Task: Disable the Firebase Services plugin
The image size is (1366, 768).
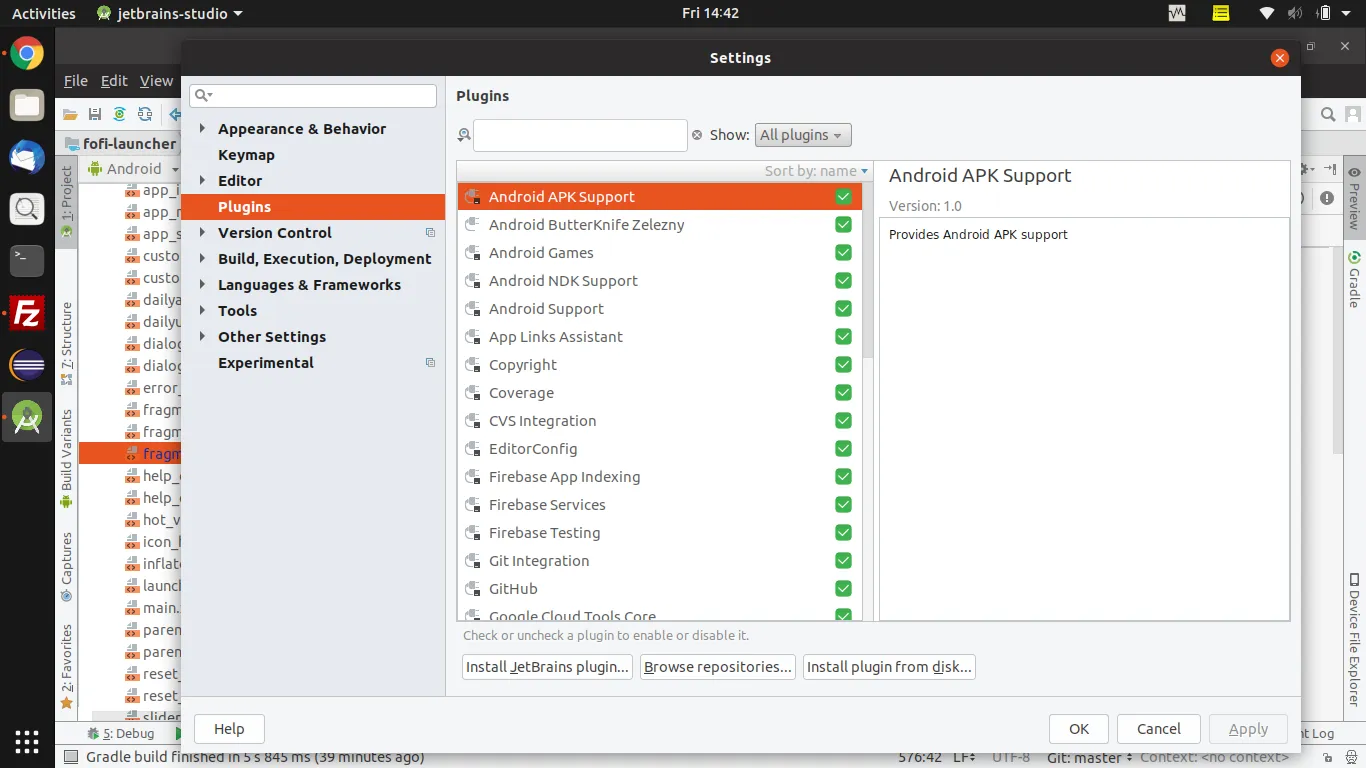Action: pos(843,505)
